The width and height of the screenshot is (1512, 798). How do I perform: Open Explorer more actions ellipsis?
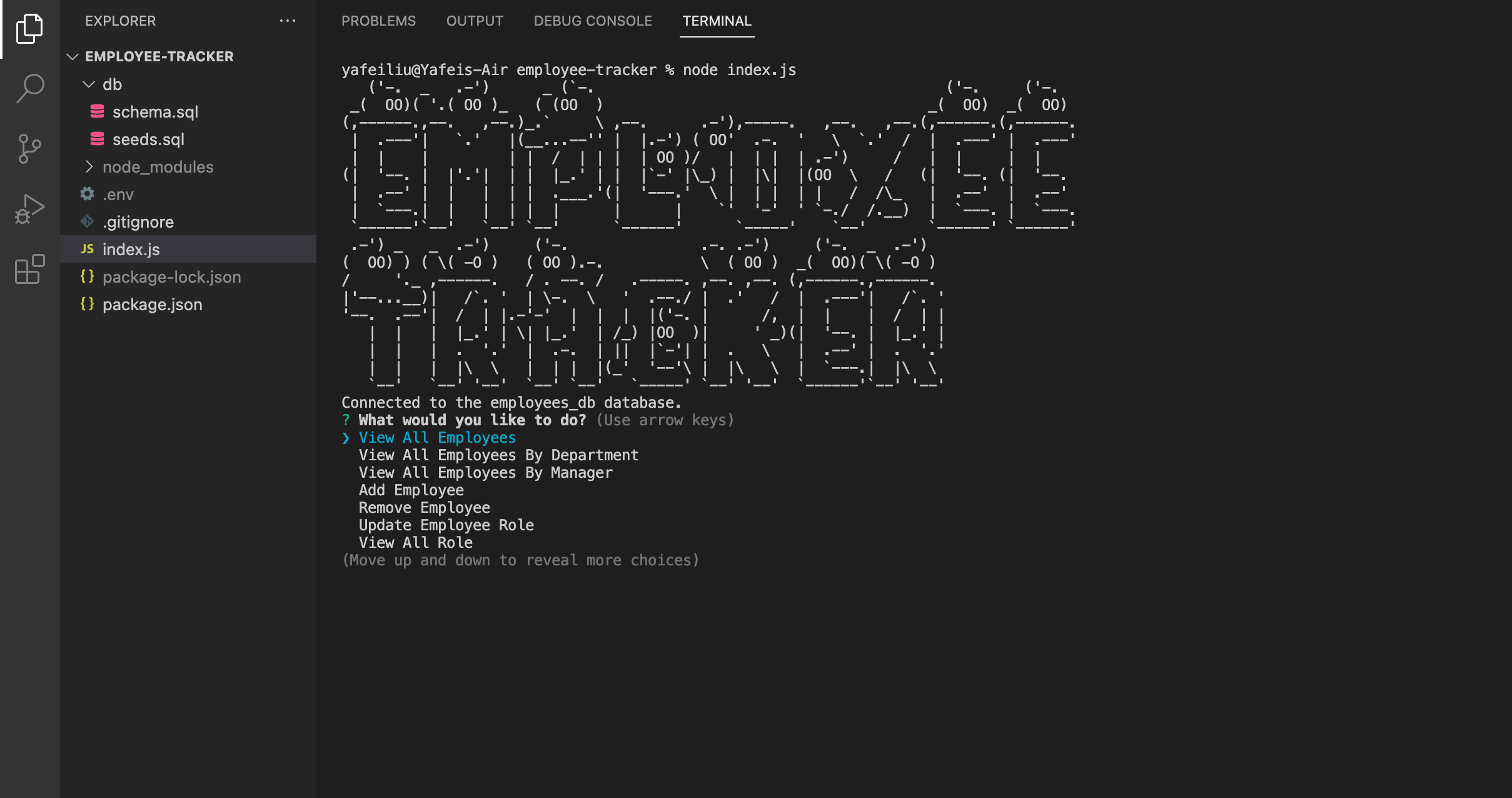click(x=288, y=21)
